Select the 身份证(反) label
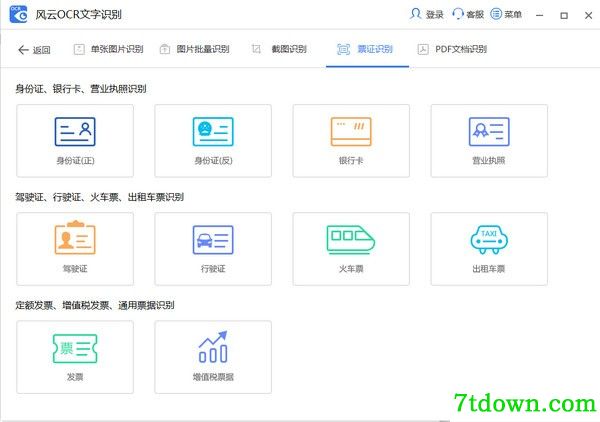Viewport: 600px width, 422px height. [214, 160]
